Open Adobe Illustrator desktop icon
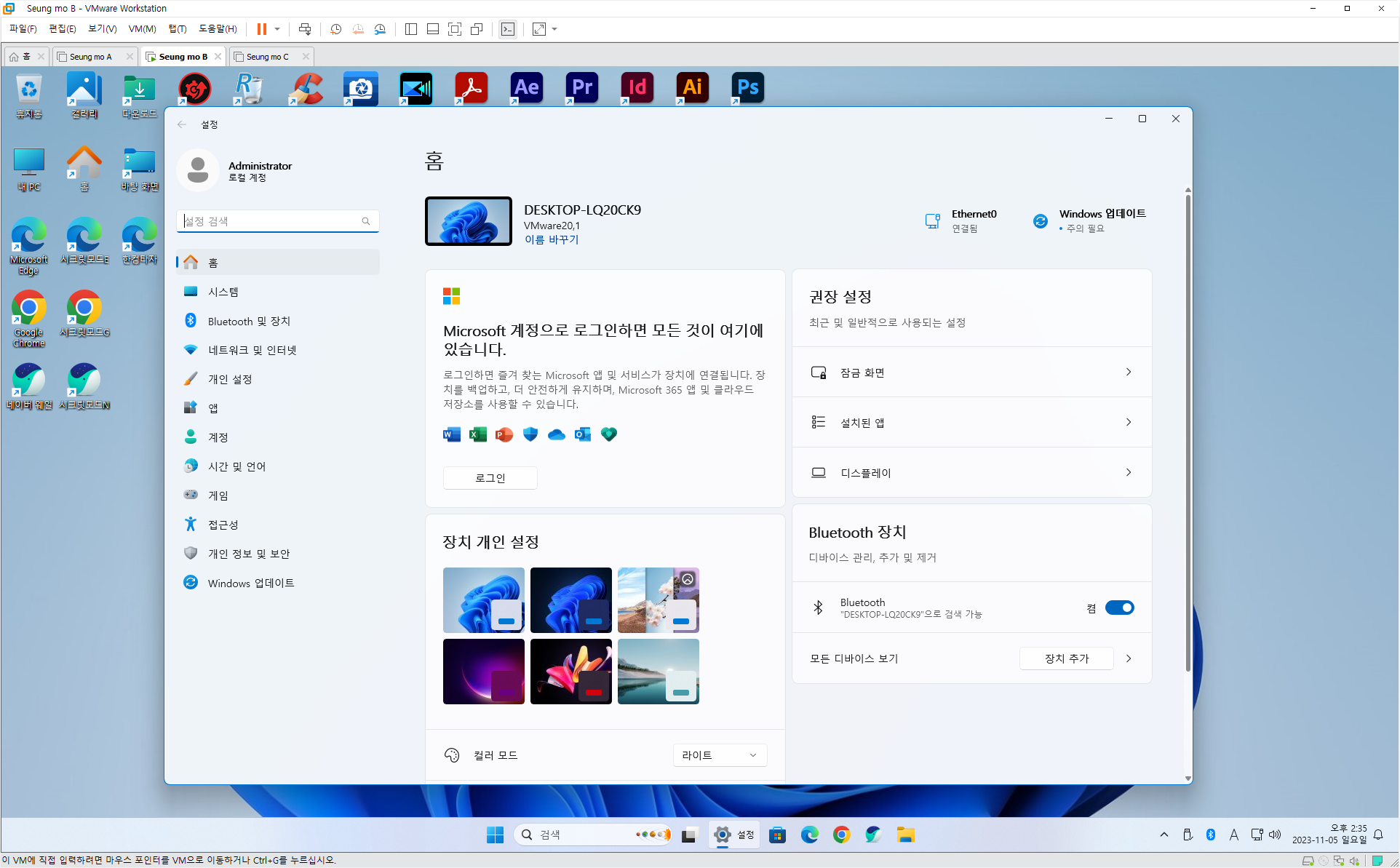This screenshot has width=1400, height=868. point(692,88)
